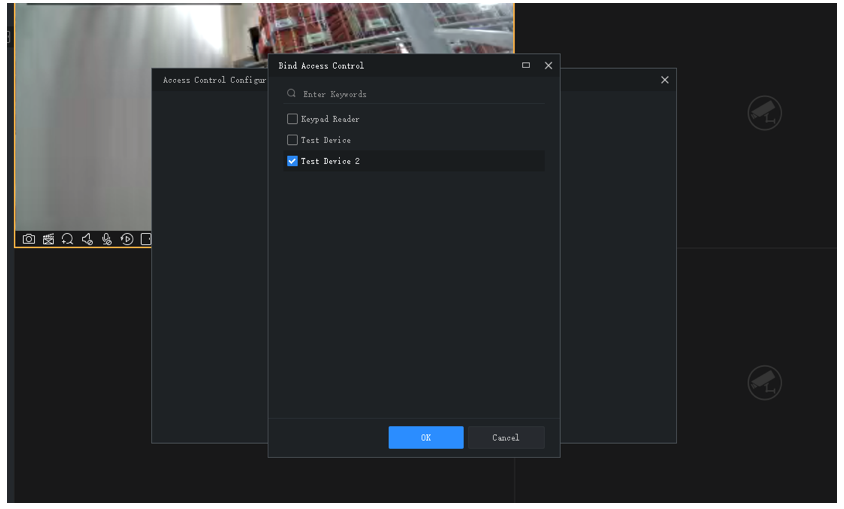Click the Enter Keywords search field
Image resolution: width=844 pixels, height=509 pixels.
pyautogui.click(x=414, y=94)
